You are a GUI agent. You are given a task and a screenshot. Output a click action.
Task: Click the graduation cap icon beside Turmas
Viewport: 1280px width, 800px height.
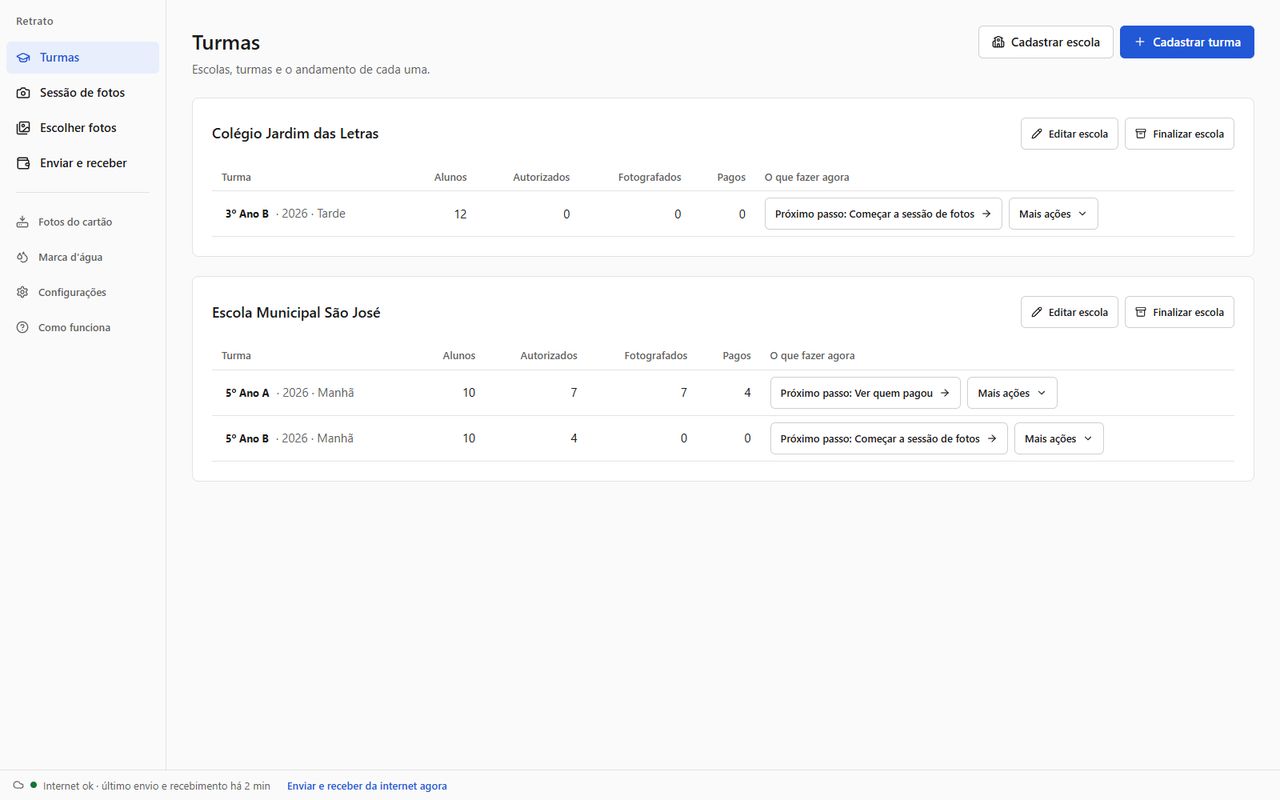[24, 57]
